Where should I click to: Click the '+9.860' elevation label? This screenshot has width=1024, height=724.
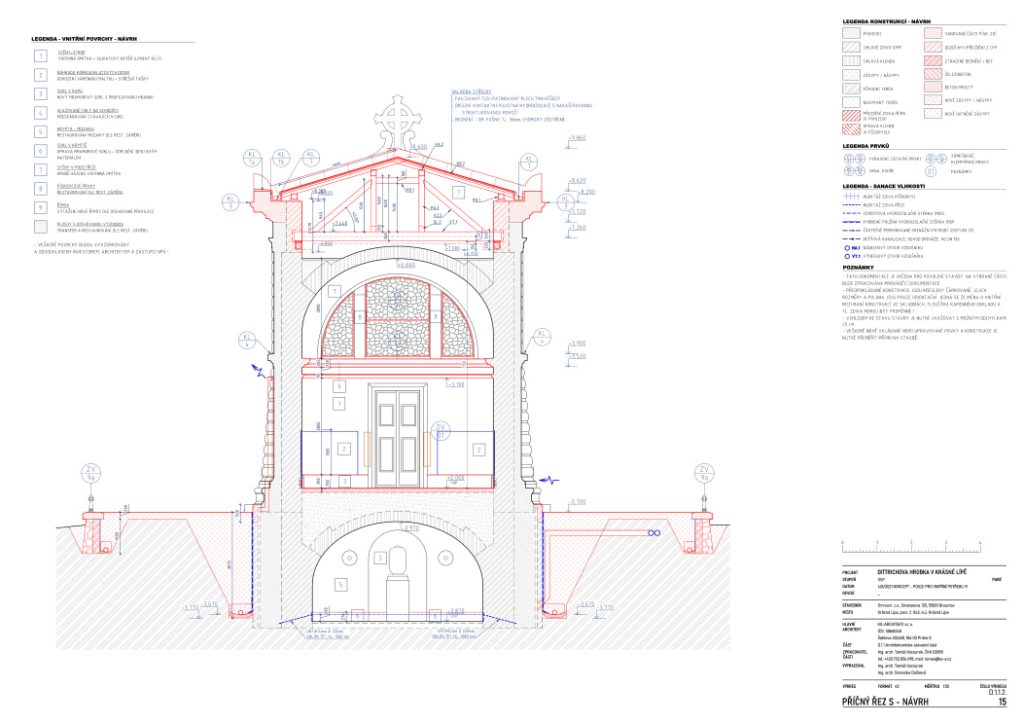click(577, 138)
